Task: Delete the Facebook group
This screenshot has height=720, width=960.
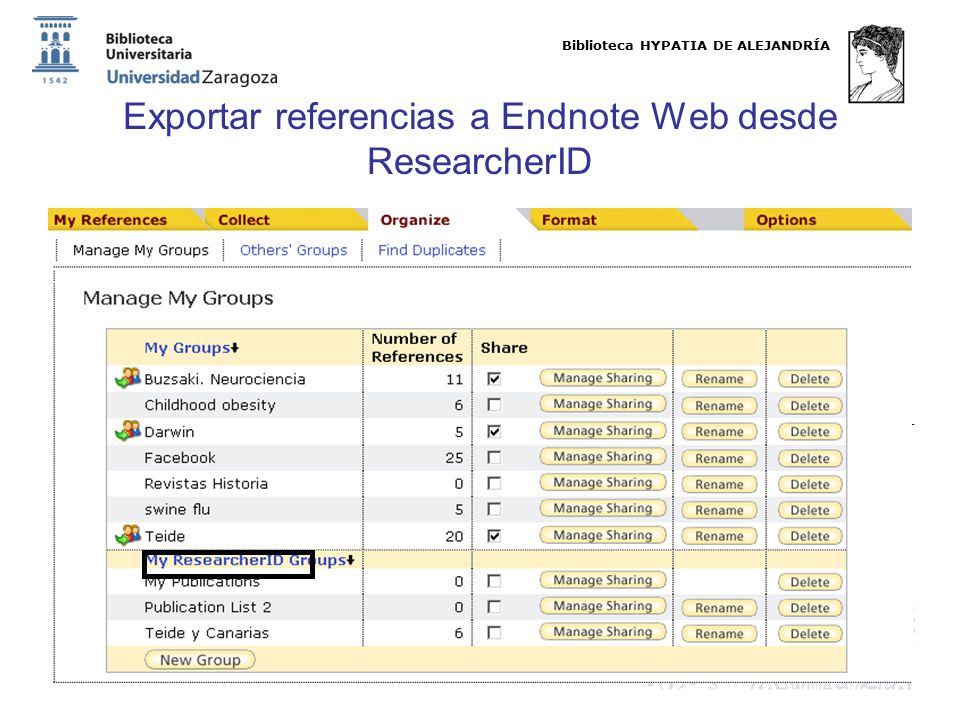Action: click(810, 458)
